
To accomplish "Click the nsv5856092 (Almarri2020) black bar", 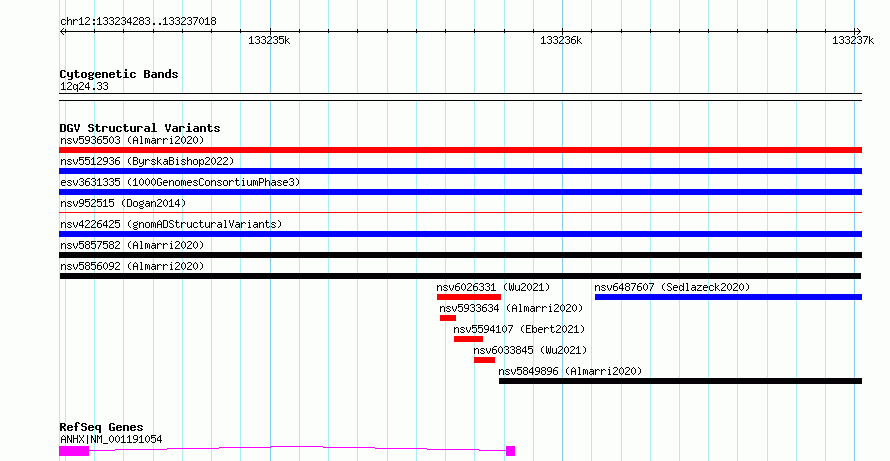I will point(460,276).
